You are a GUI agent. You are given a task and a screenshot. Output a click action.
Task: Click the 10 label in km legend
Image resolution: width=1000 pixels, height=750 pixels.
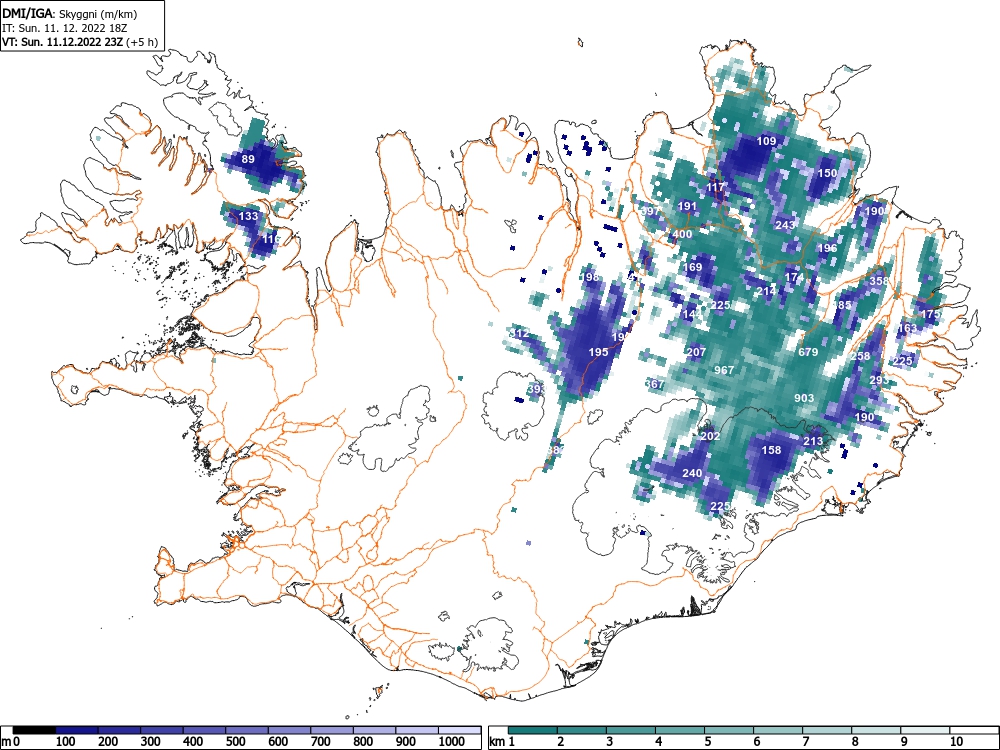click(x=956, y=742)
